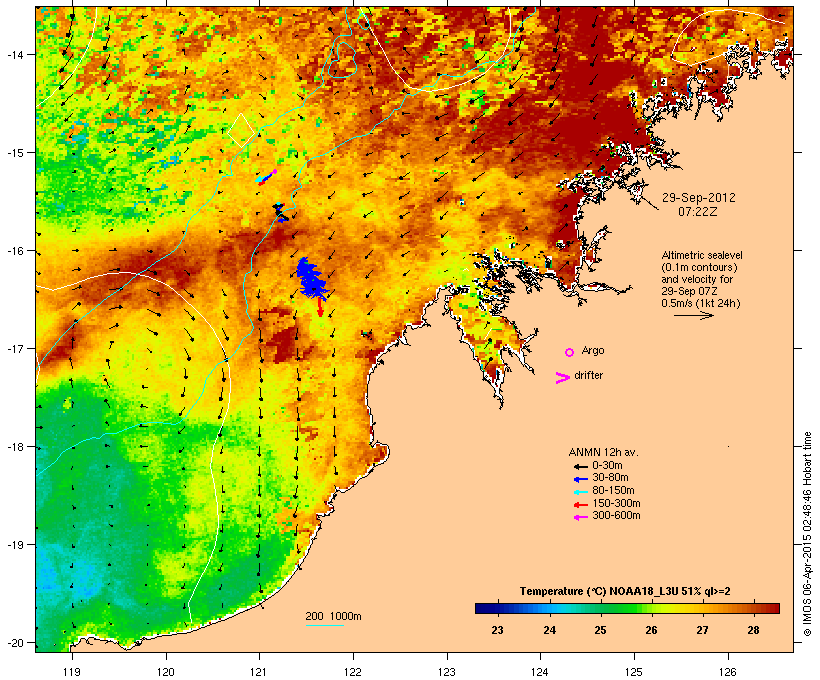The image size is (820, 680).
Task: Click the red 150-300m arrow in legend
Action: pos(580,505)
